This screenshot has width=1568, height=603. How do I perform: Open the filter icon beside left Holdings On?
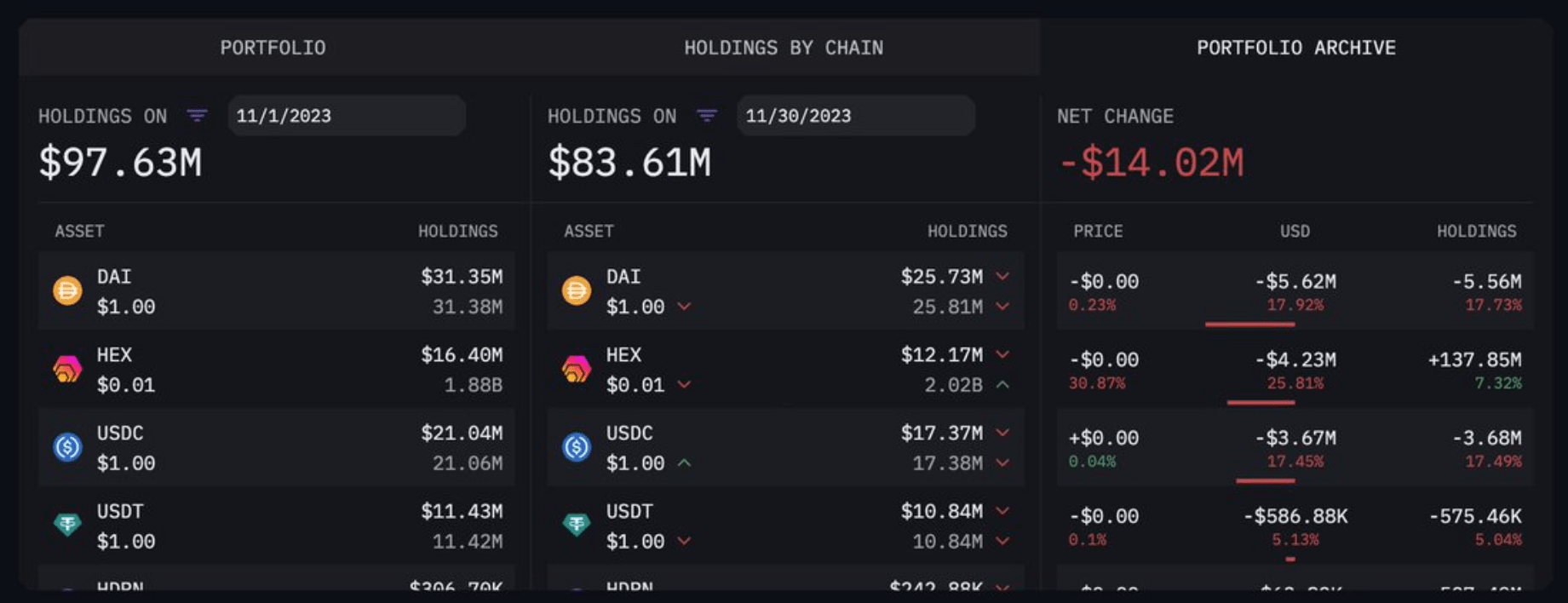click(x=197, y=116)
